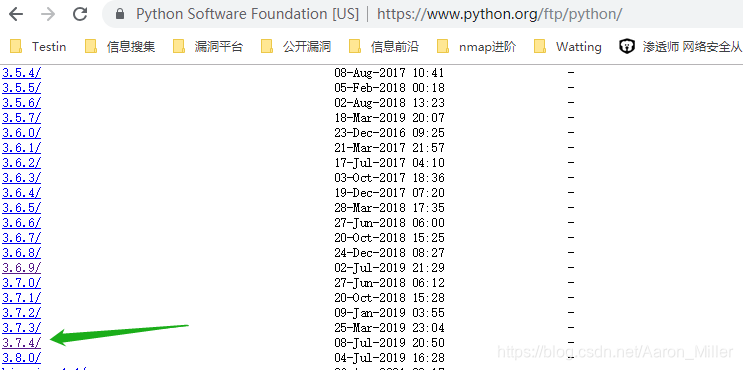Click the date 21-Mar-2017 21:57

tap(389, 148)
